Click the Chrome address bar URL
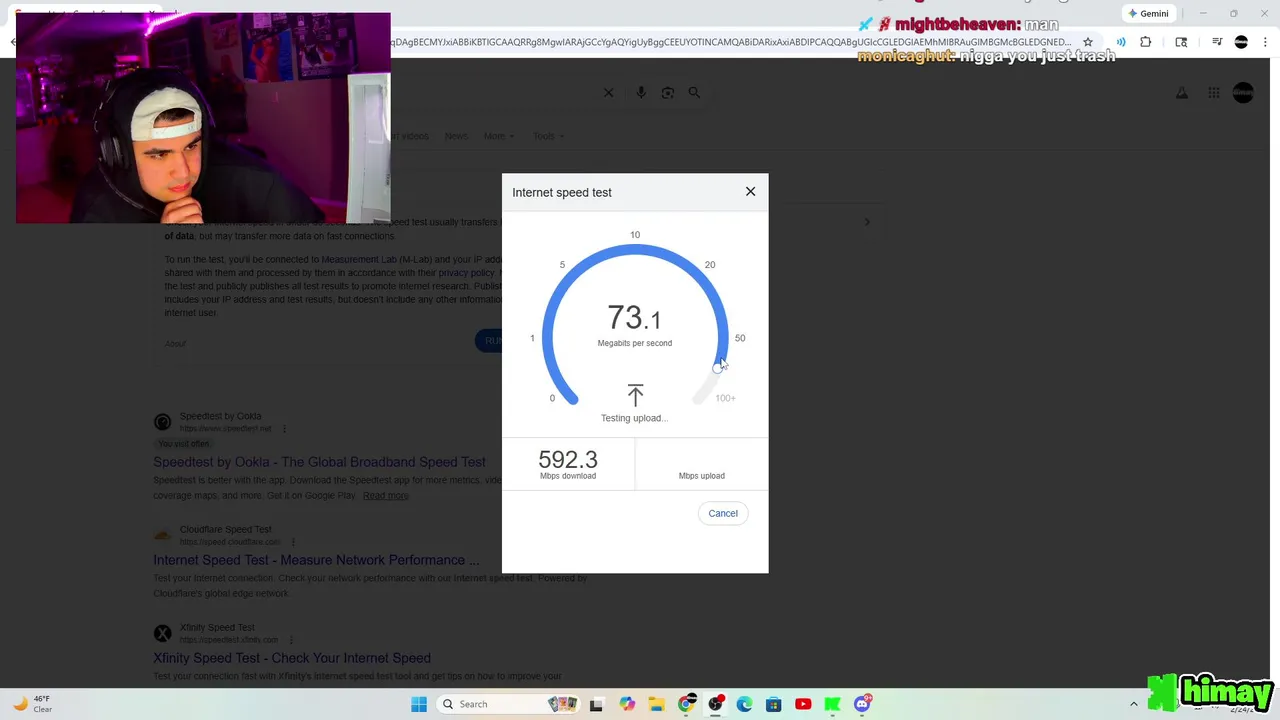Image resolution: width=1280 pixels, height=720 pixels. click(x=730, y=42)
